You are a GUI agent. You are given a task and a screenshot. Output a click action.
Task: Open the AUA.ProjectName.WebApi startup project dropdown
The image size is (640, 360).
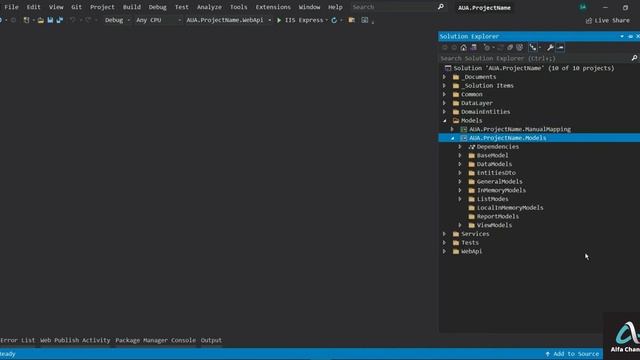point(228,20)
